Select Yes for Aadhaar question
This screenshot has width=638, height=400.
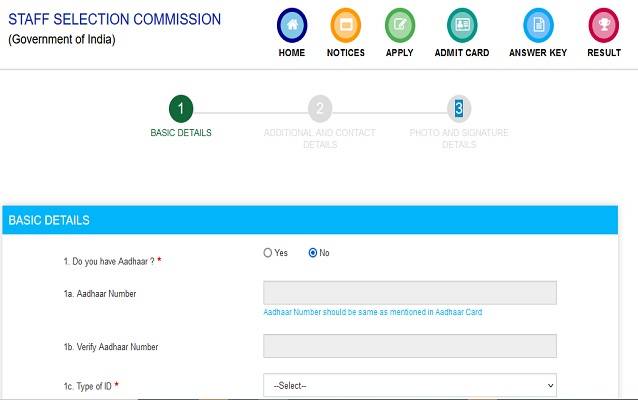pos(268,253)
